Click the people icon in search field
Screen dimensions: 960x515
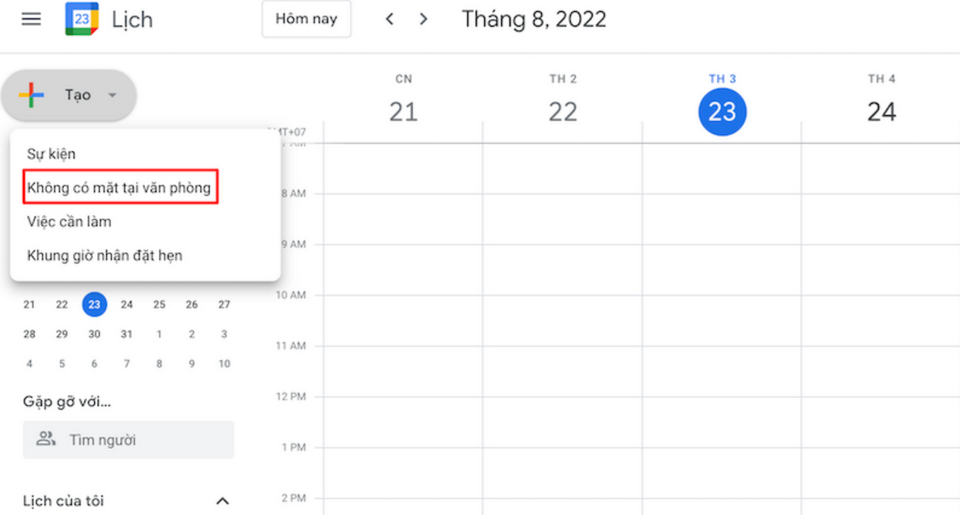[x=45, y=439]
